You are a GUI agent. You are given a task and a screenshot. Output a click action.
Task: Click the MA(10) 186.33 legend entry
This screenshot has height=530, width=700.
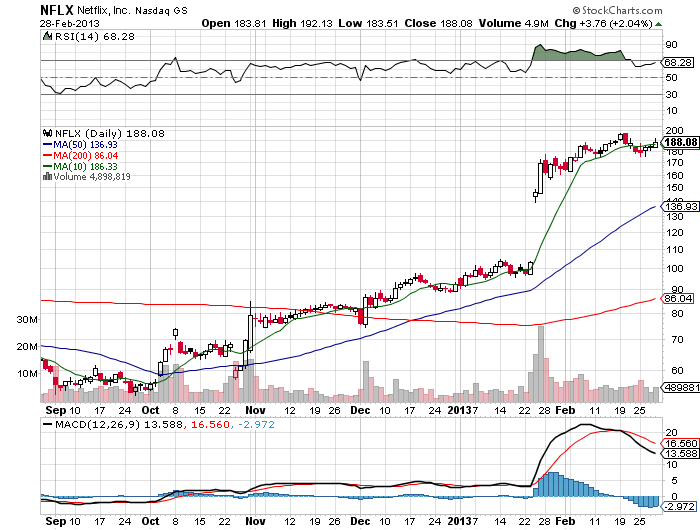tap(80, 167)
